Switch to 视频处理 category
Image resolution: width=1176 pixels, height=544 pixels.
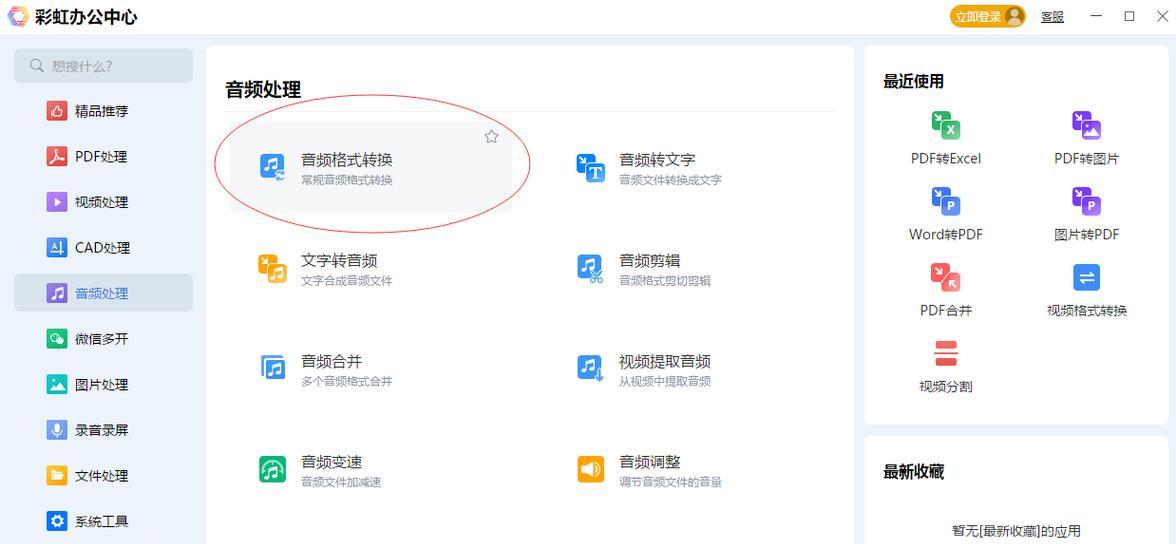tap(104, 203)
